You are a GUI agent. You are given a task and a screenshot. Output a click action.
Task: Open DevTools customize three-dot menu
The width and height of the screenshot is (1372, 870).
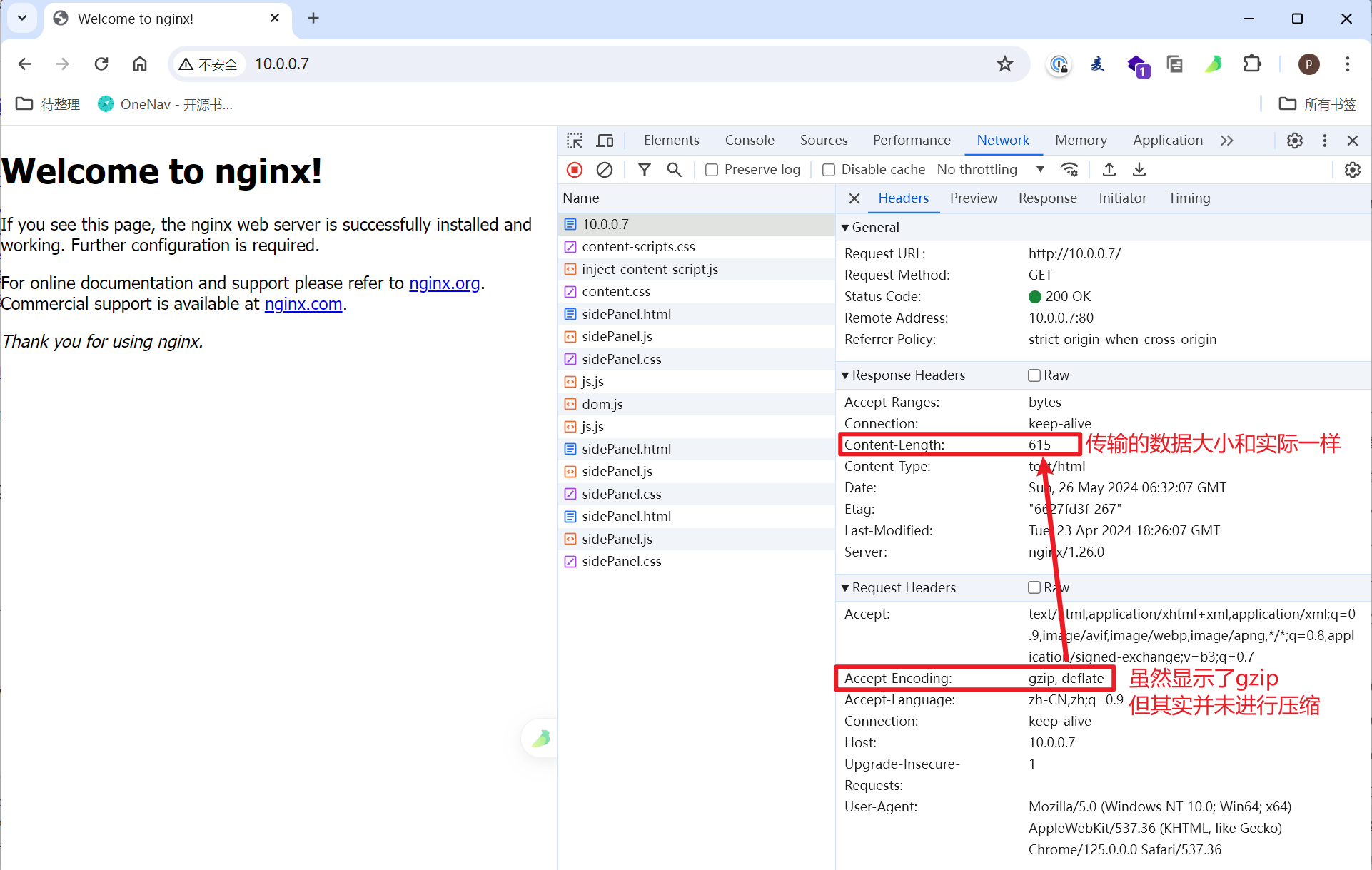[1325, 141]
